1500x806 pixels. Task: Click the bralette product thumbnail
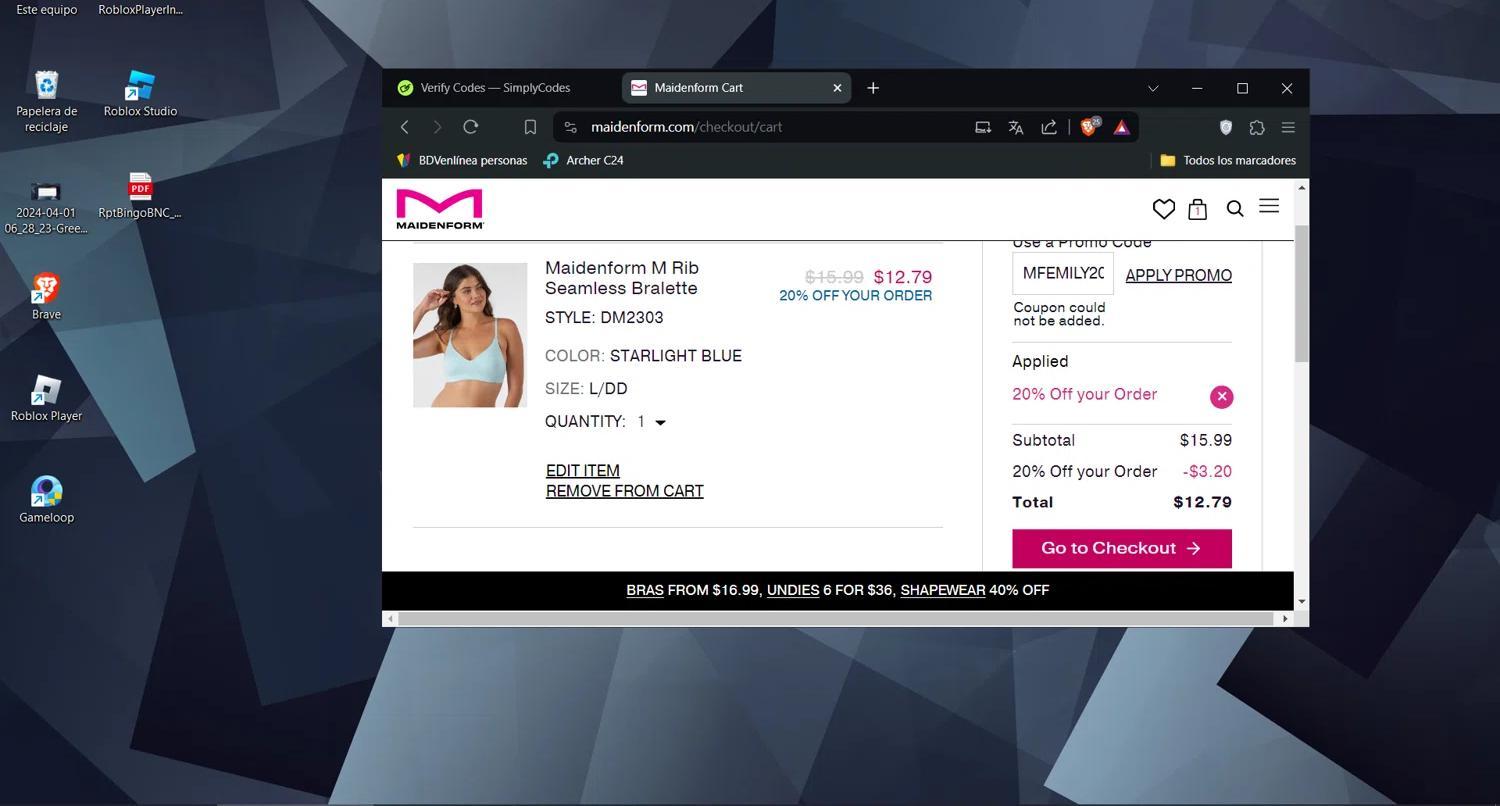point(470,335)
